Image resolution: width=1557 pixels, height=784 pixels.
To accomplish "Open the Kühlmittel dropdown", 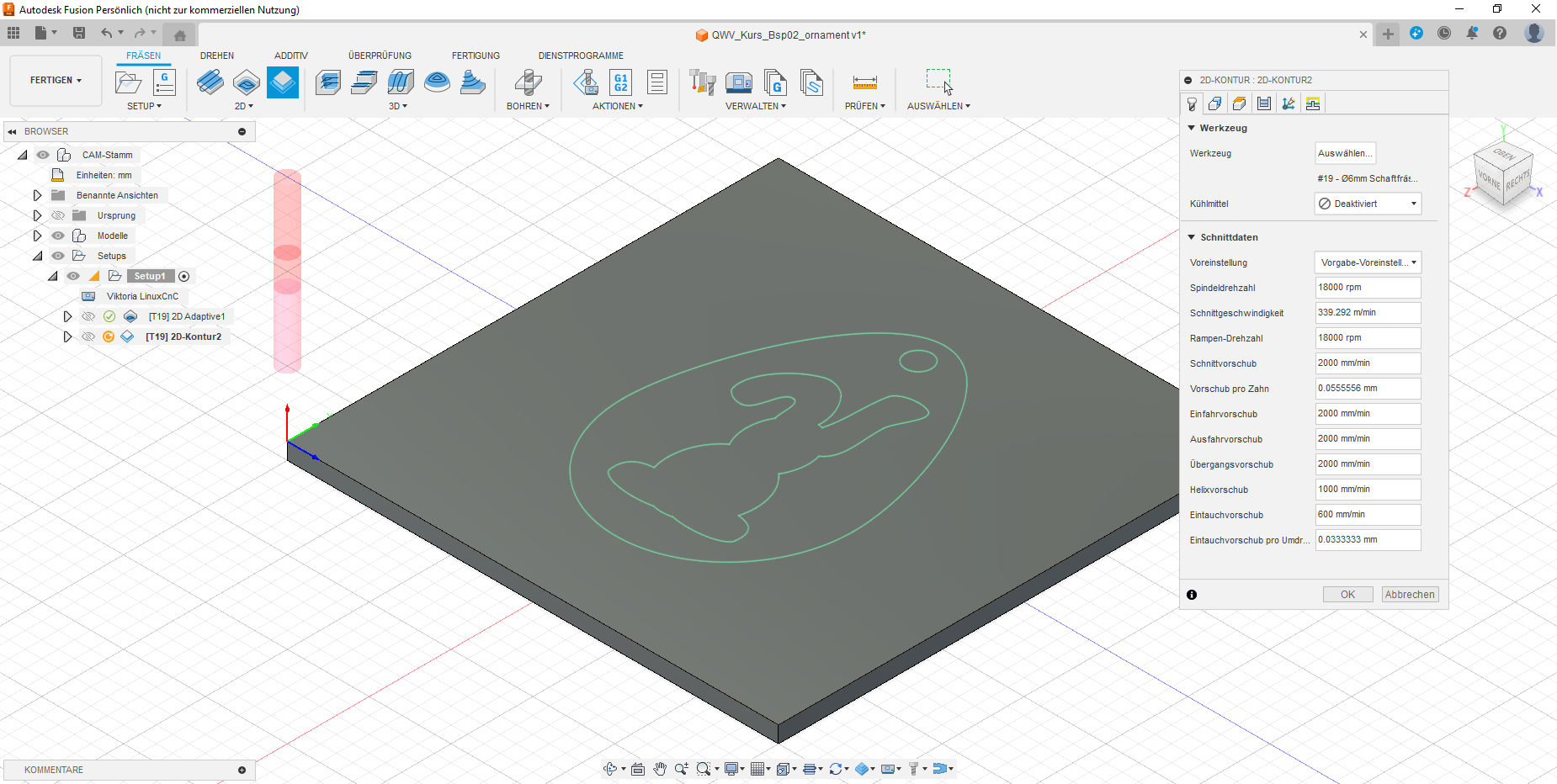I will click(1368, 204).
